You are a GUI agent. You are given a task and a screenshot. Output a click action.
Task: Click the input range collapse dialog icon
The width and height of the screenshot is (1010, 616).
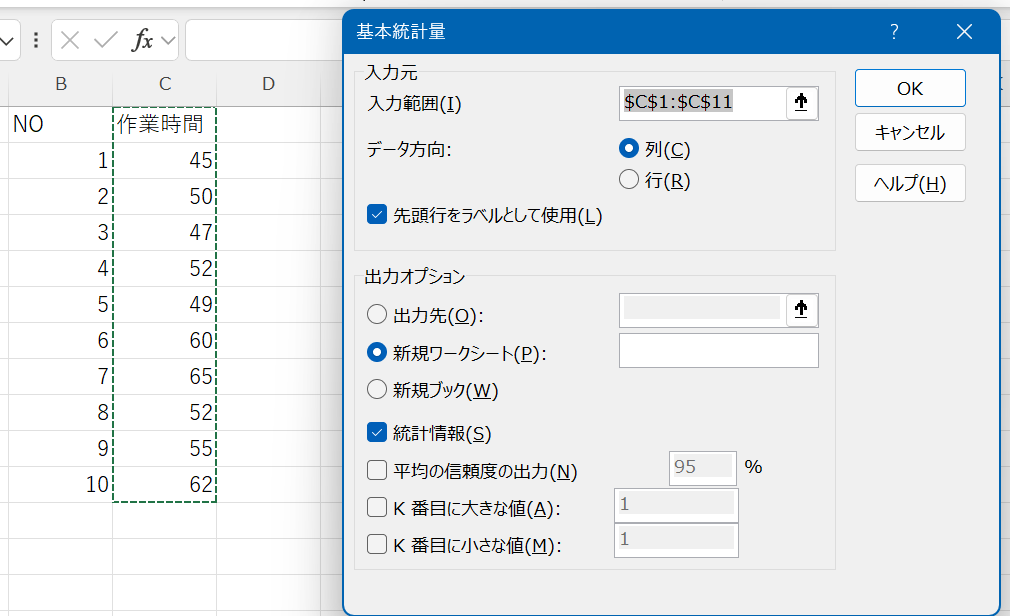coord(802,103)
